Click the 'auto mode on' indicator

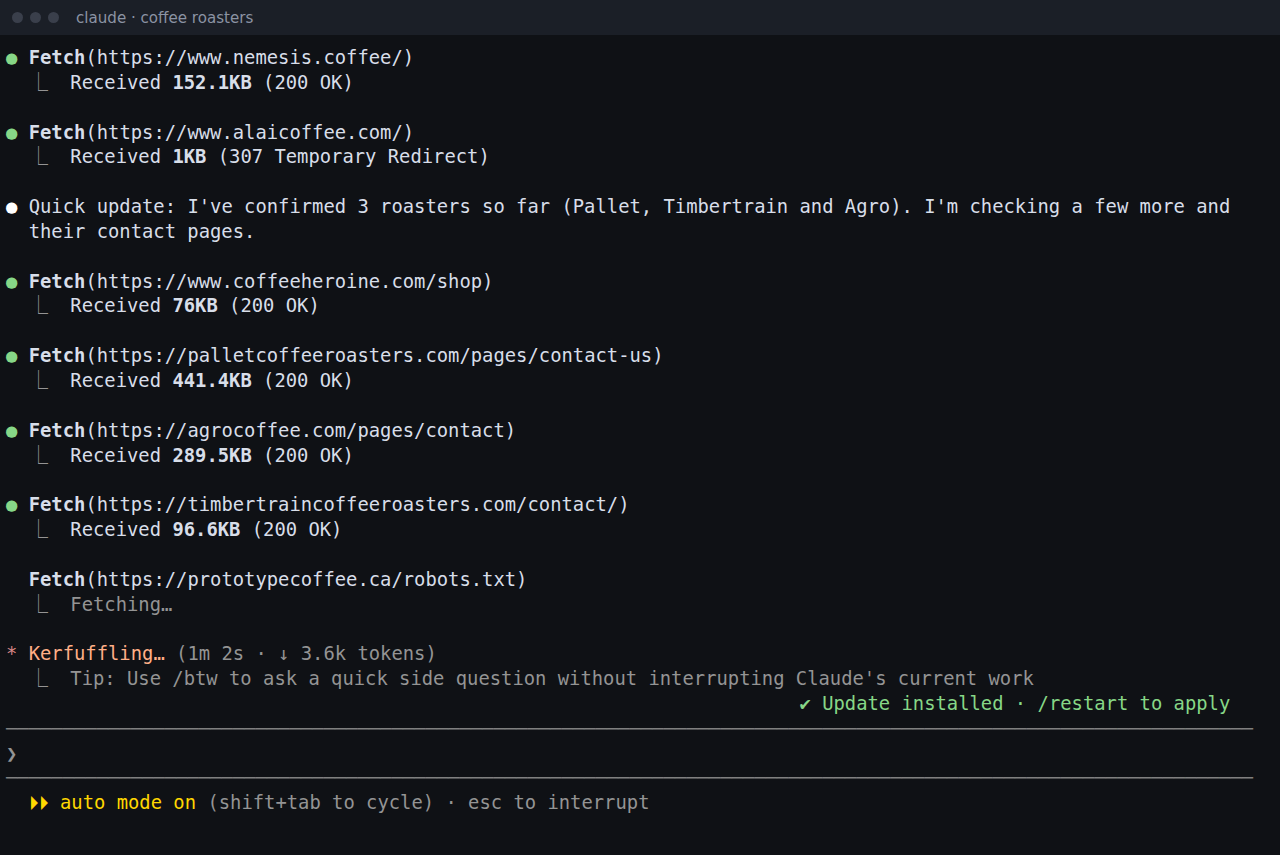(x=128, y=803)
